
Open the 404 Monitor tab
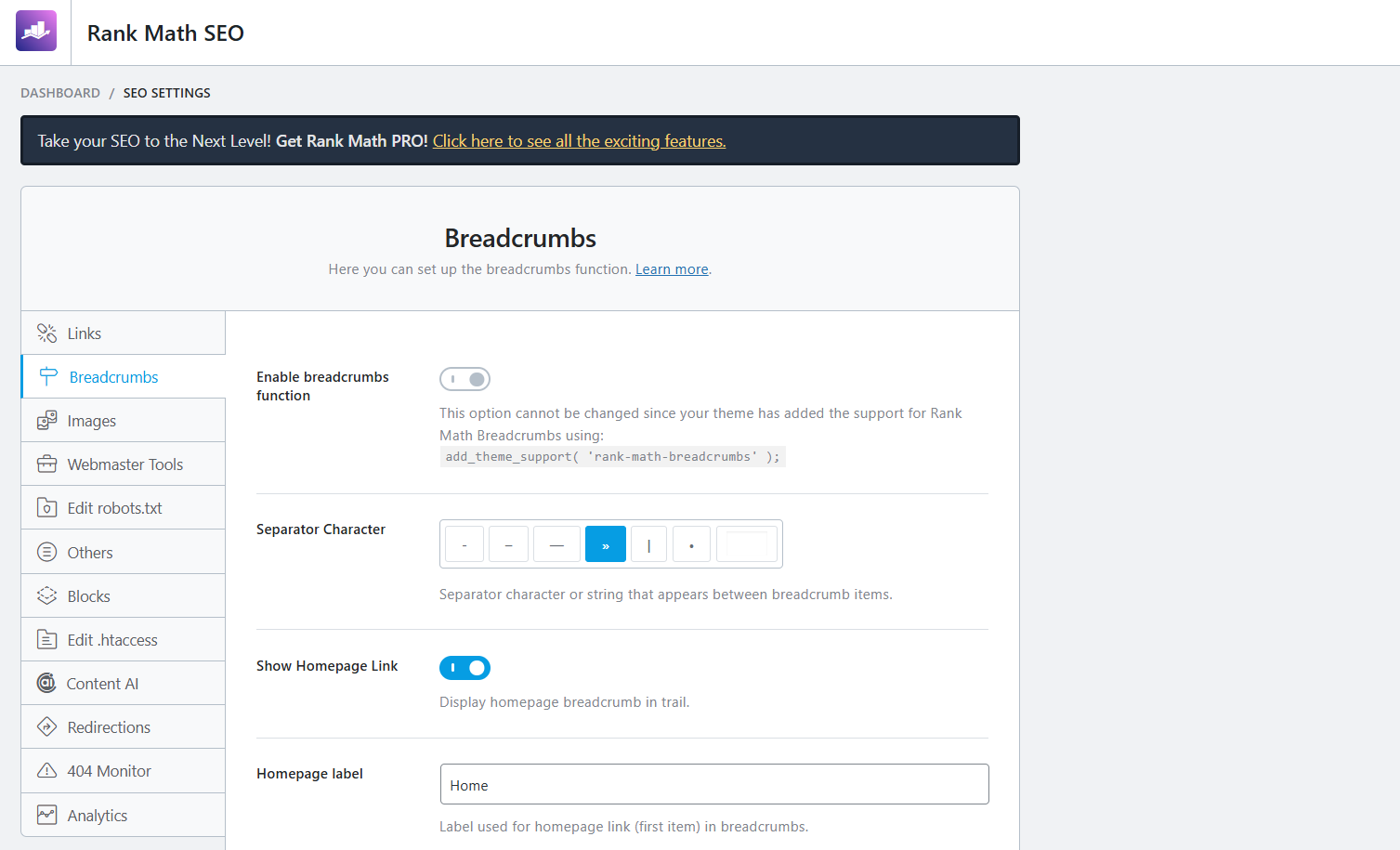pyautogui.click(x=123, y=770)
